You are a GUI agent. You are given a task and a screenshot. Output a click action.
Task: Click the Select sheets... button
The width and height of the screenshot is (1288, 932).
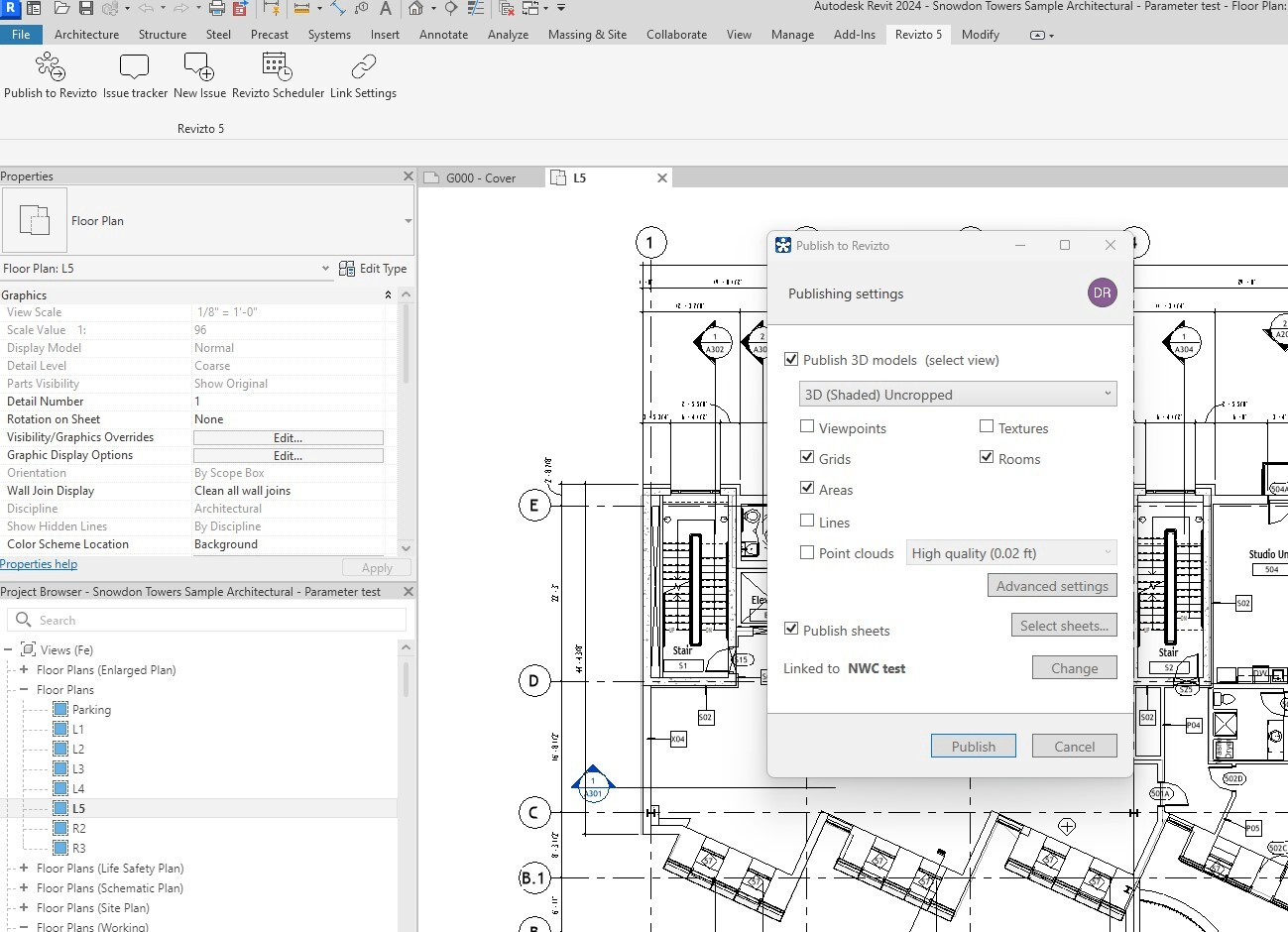[x=1064, y=626]
